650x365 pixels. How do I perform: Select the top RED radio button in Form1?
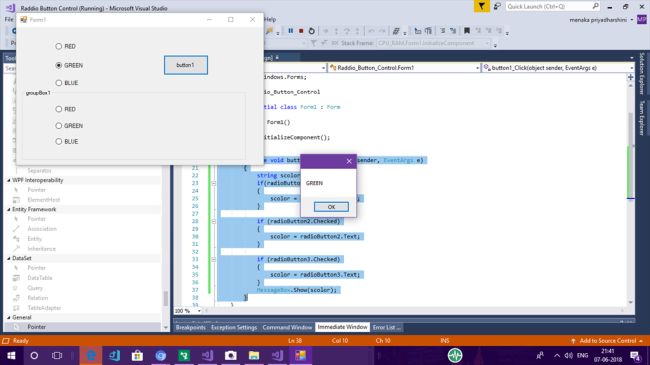pyautogui.click(x=58, y=46)
